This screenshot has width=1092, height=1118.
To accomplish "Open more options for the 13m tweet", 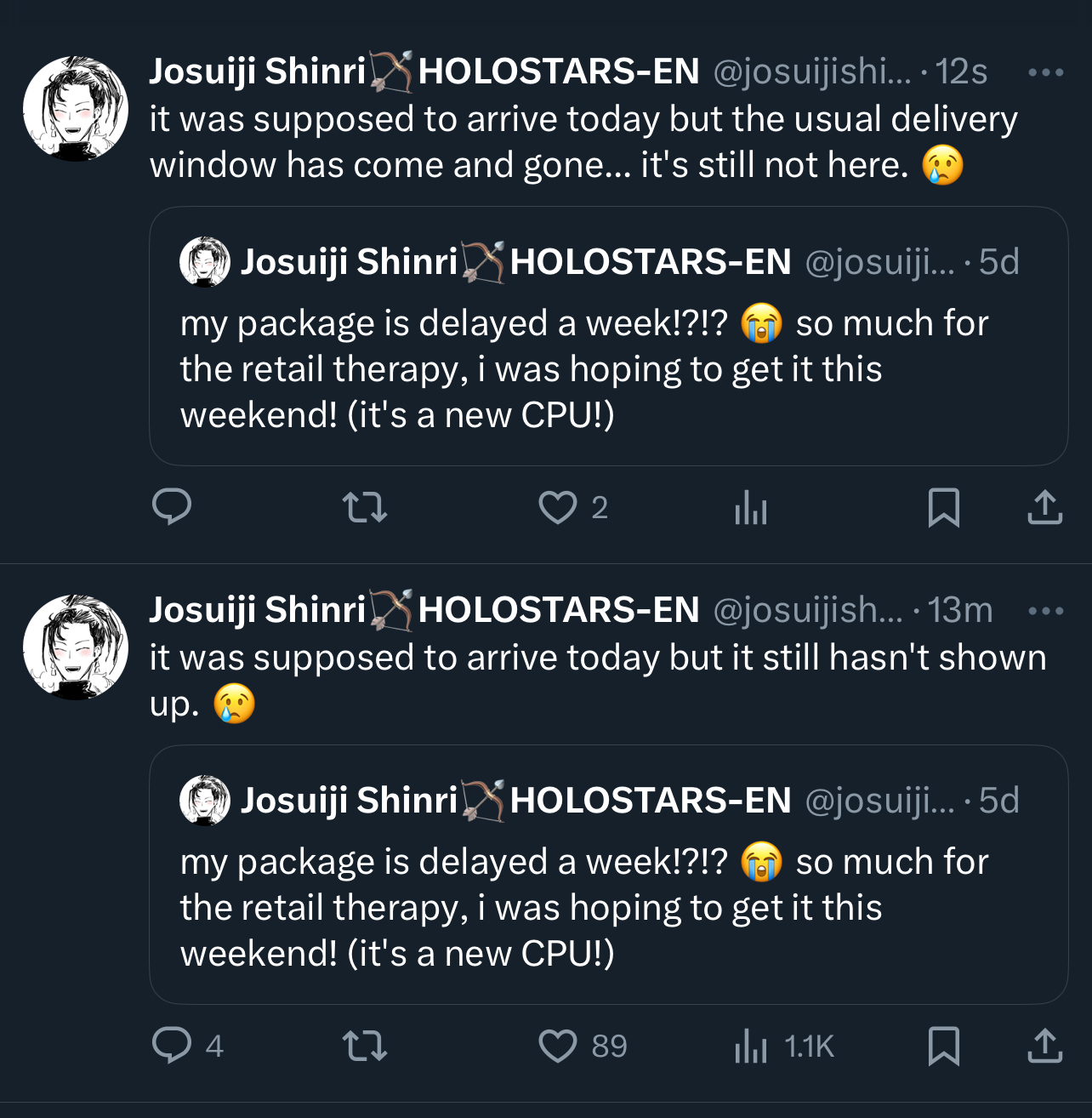I will 1045,611.
